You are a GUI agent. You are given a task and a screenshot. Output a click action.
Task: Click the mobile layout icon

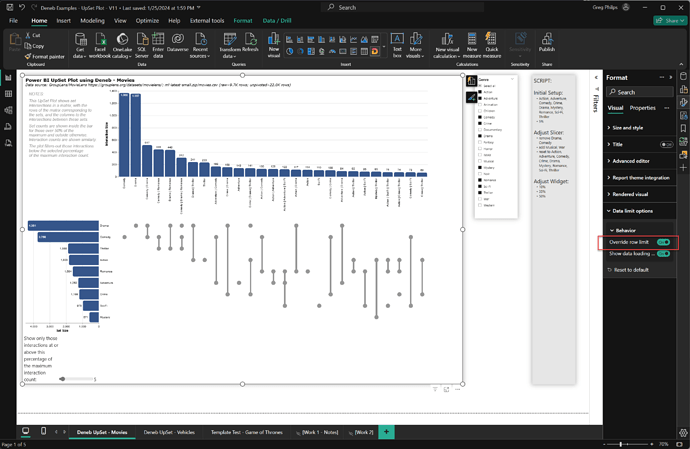[x=43, y=431]
